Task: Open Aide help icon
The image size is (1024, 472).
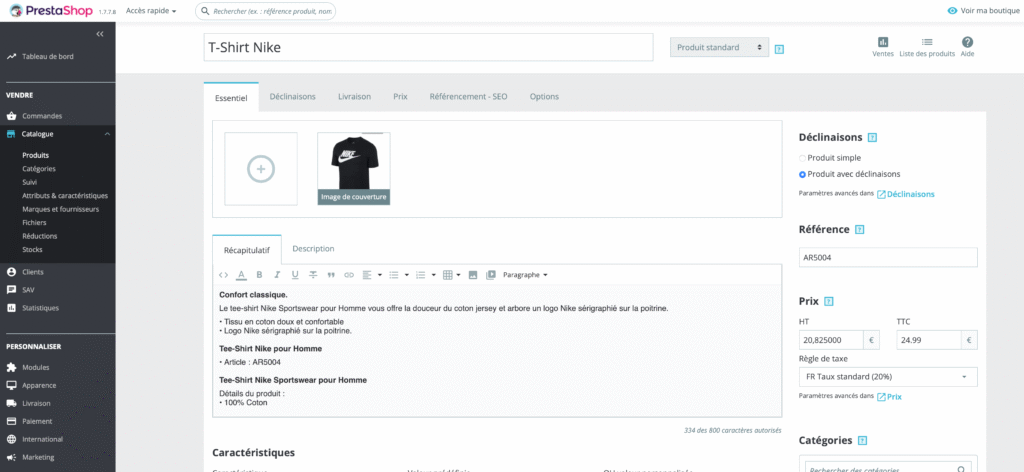Action: [x=967, y=47]
